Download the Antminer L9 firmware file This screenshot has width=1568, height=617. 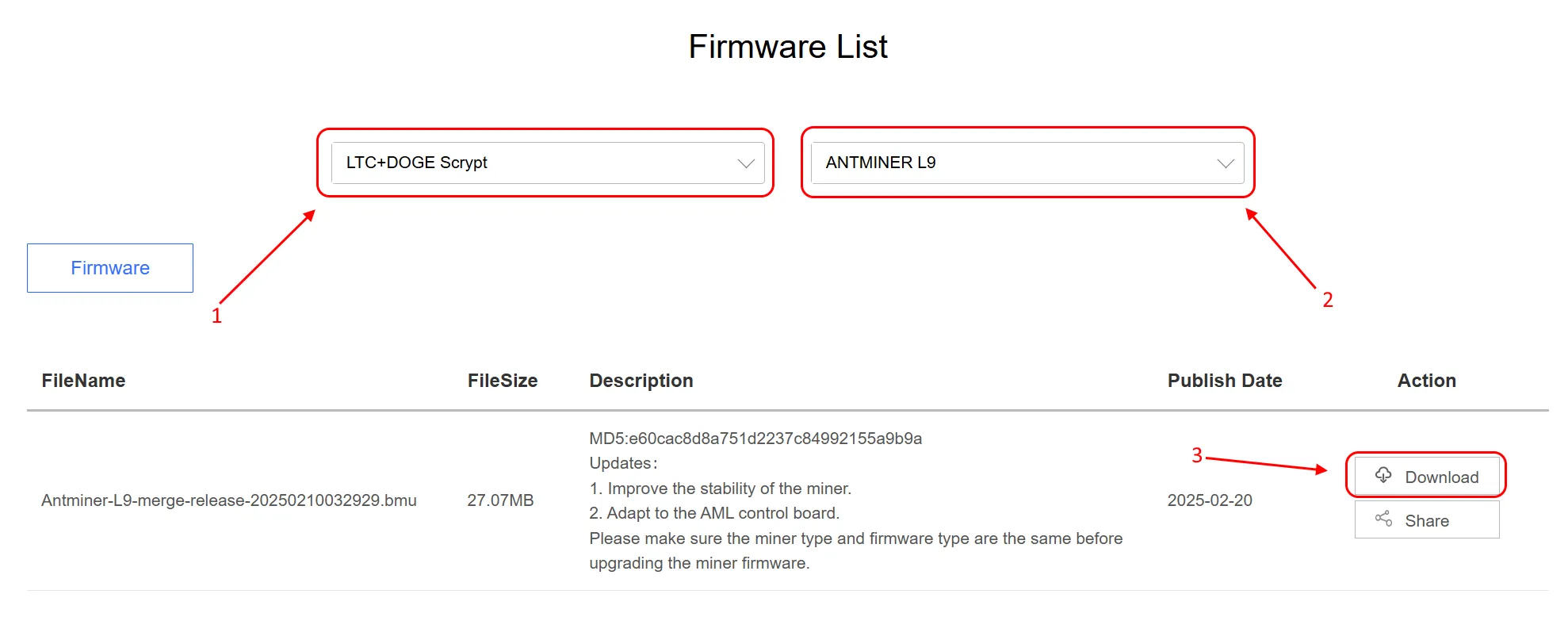coord(1427,477)
